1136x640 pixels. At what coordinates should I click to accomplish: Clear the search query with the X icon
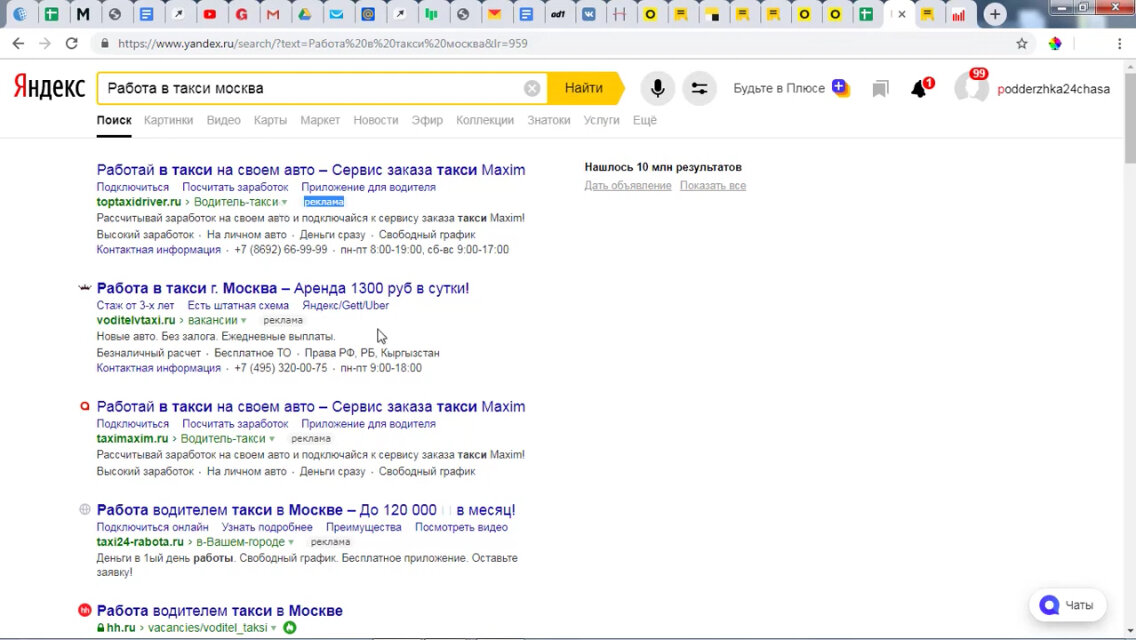point(532,88)
